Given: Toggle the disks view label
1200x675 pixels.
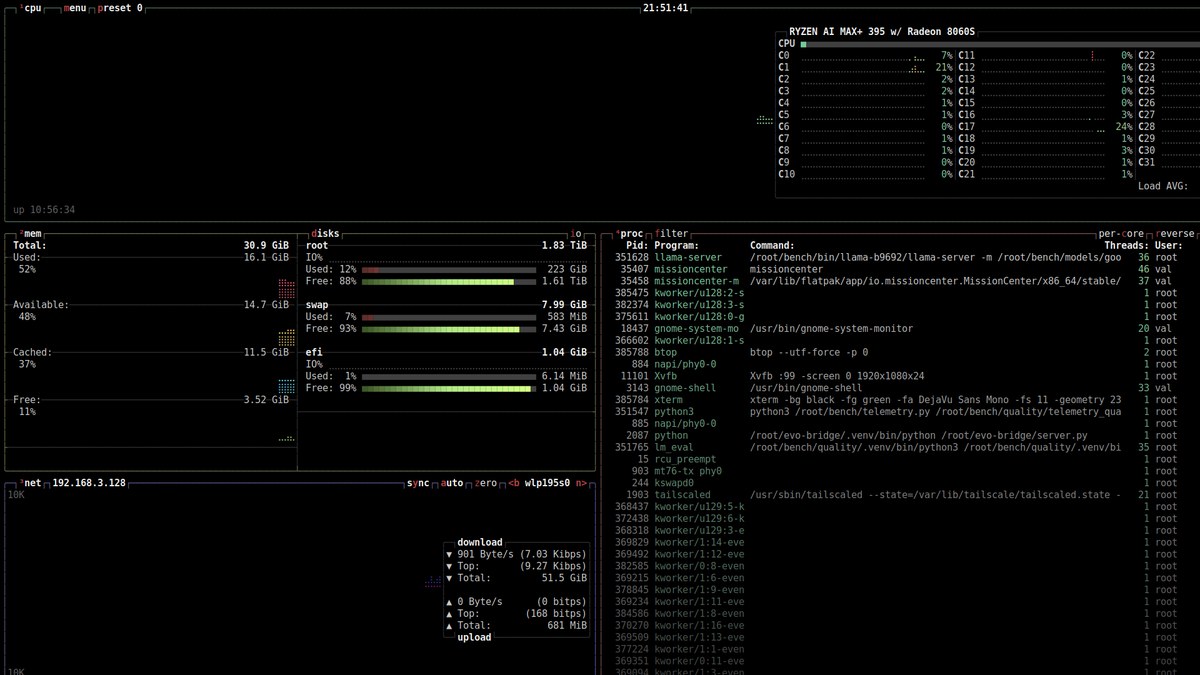Looking at the screenshot, I should tap(326, 234).
